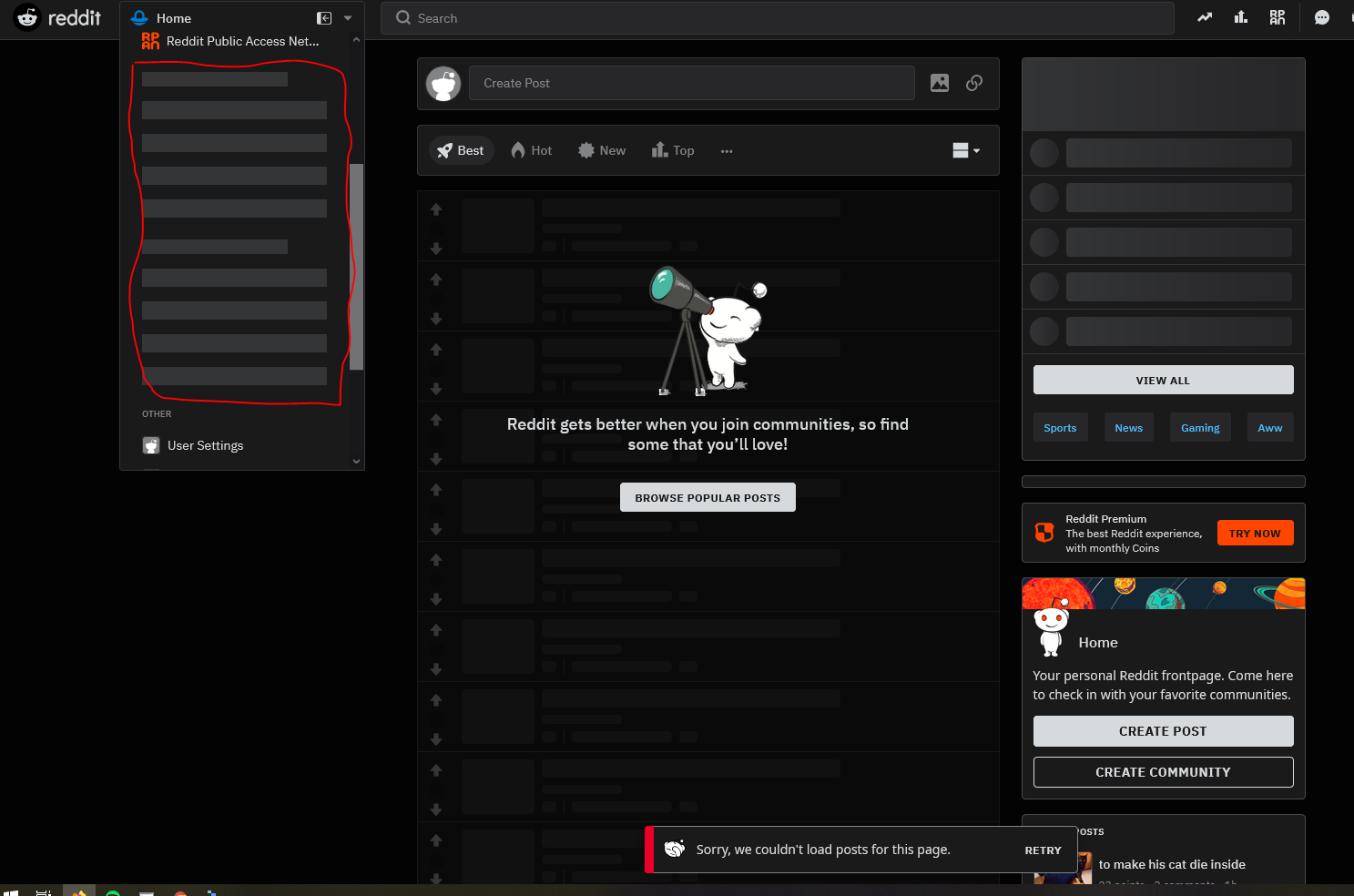Image resolution: width=1354 pixels, height=896 pixels.
Task: Create an image post via the picture icon
Action: pyautogui.click(x=940, y=83)
